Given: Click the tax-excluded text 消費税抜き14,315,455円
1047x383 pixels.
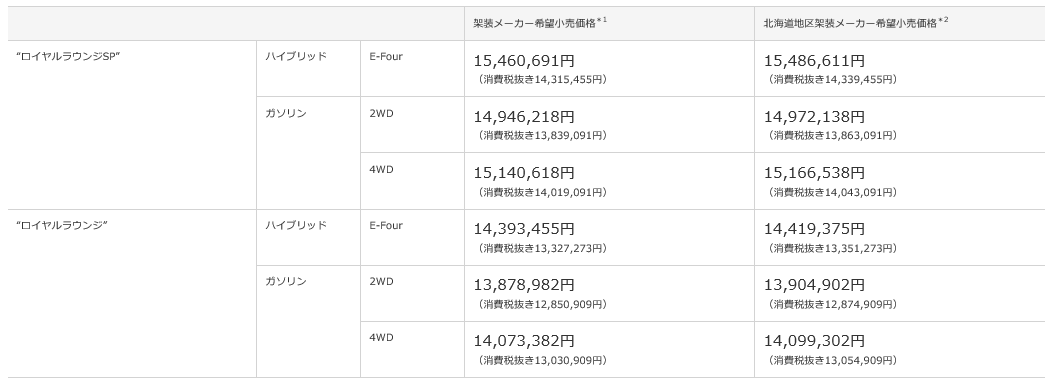Looking at the screenshot, I should [x=542, y=79].
